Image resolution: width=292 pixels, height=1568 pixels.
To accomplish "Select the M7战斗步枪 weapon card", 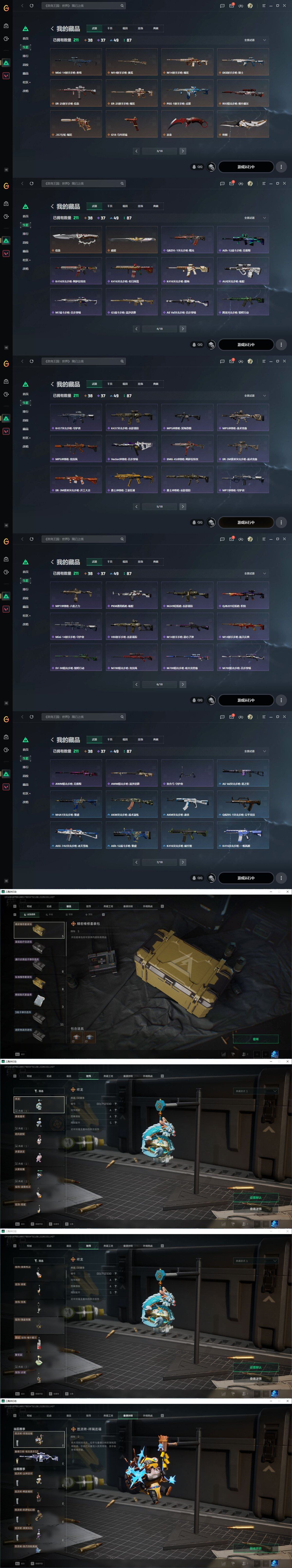I will click(76, 302).
